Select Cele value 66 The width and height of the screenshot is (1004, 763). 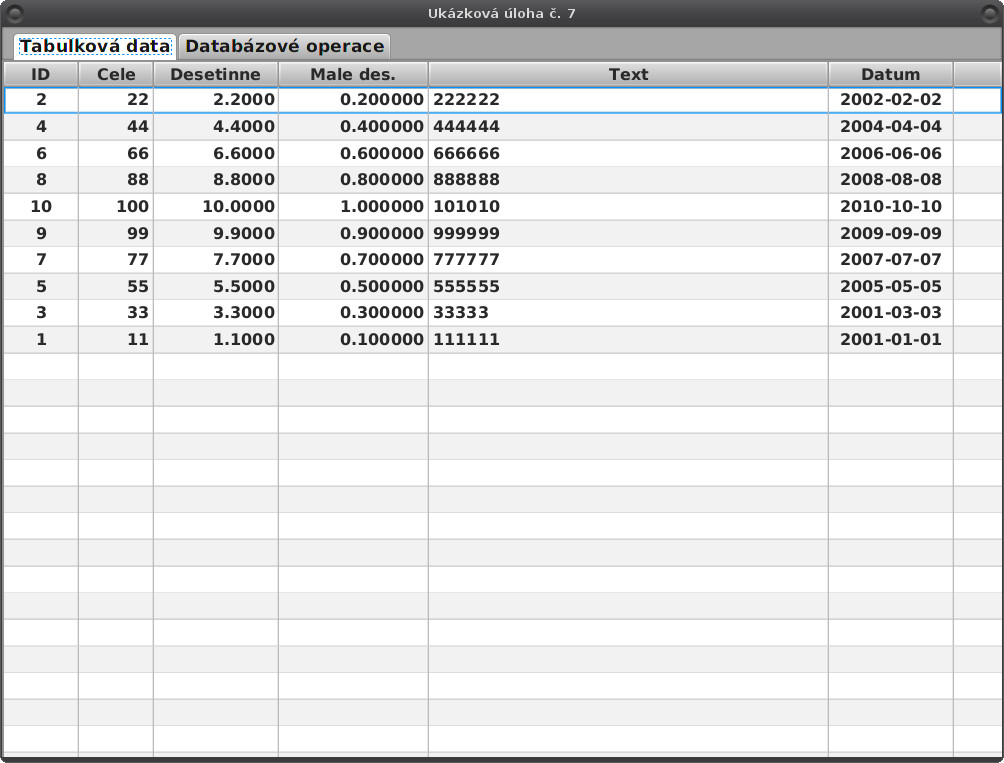pos(116,154)
